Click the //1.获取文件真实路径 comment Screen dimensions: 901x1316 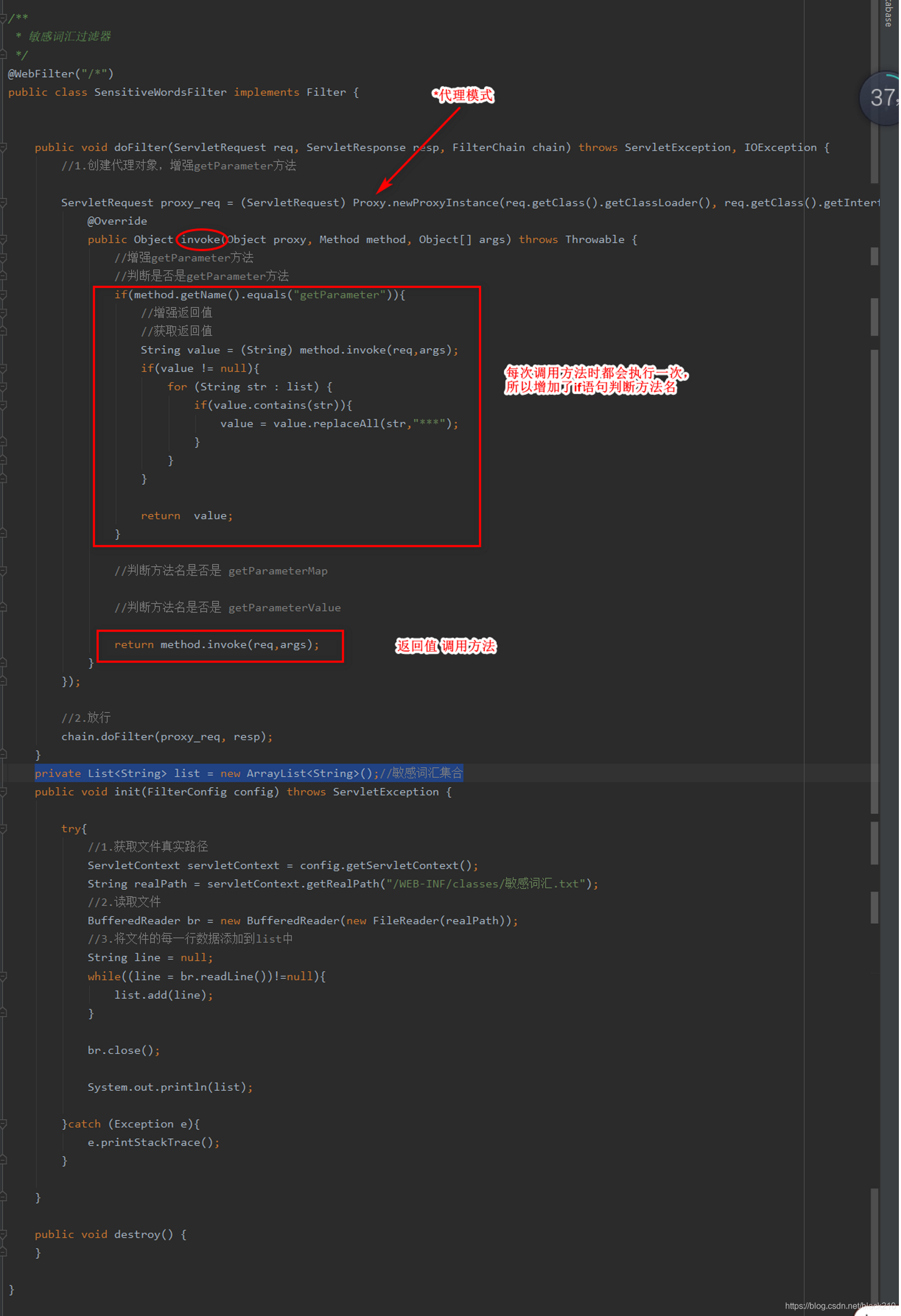(x=148, y=847)
